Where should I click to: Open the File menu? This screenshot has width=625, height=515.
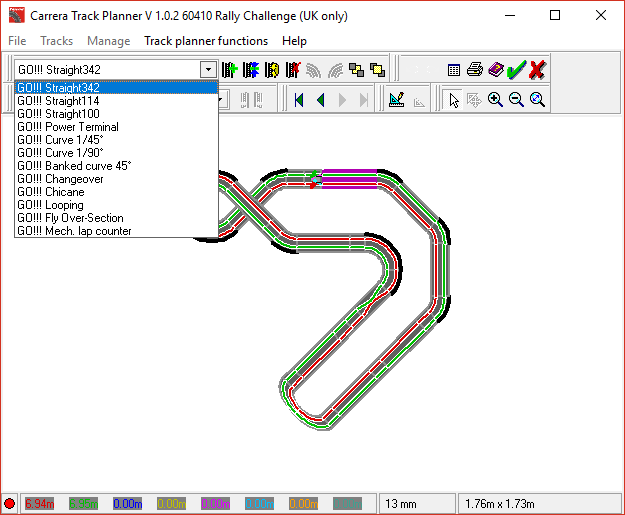pos(17,41)
